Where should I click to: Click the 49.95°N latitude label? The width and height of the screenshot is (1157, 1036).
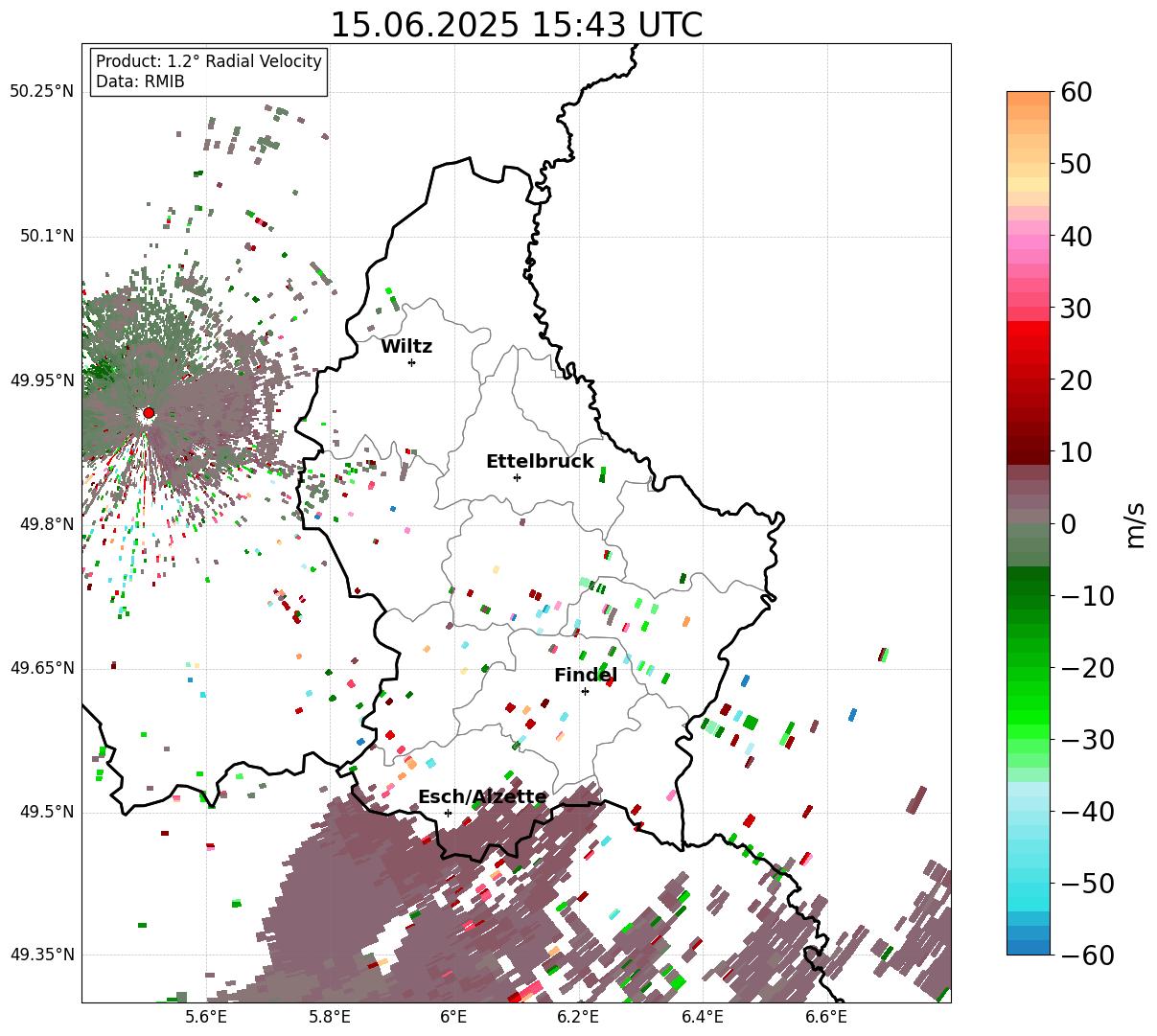coord(41,380)
